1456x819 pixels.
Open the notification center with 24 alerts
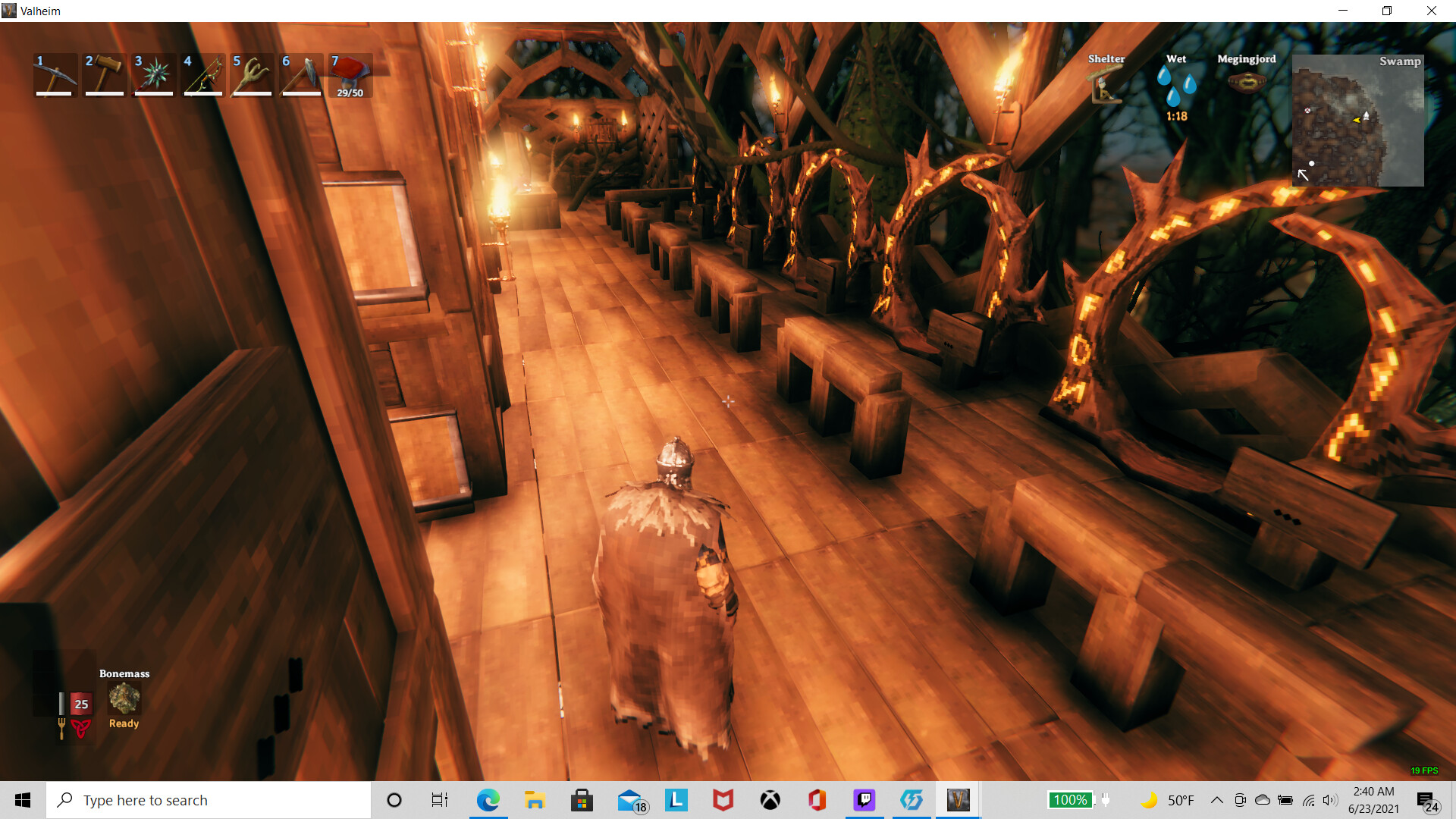point(1426,801)
